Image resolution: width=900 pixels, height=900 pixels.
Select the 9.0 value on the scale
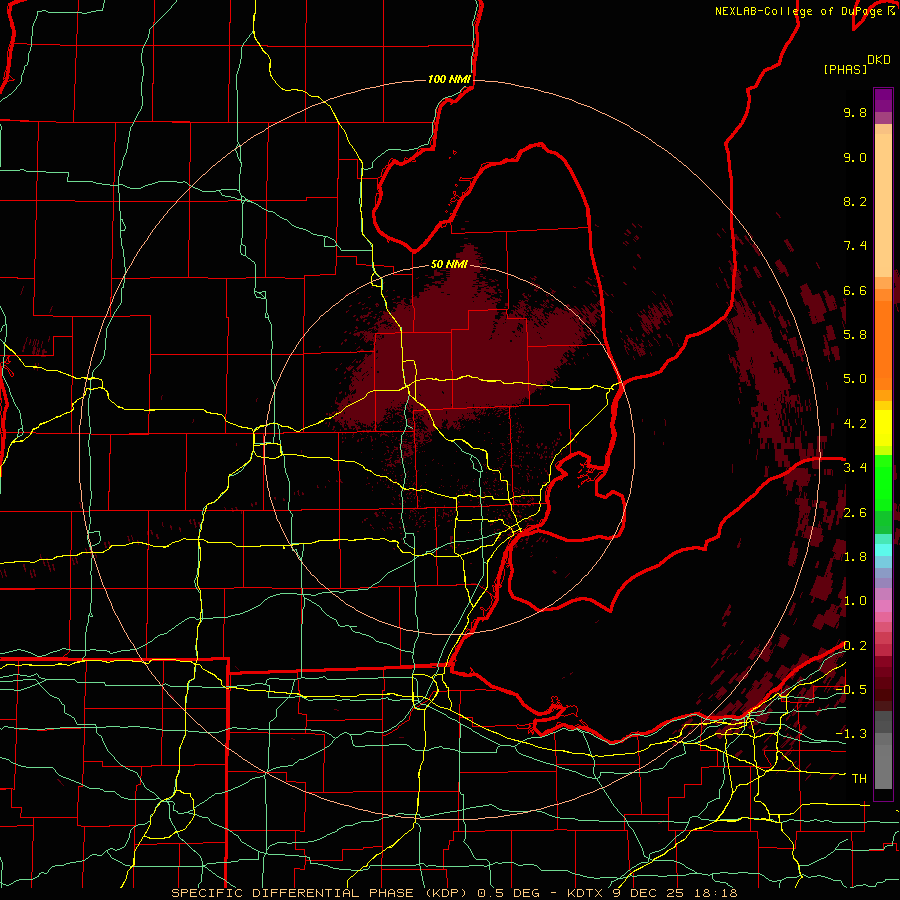pyautogui.click(x=855, y=157)
